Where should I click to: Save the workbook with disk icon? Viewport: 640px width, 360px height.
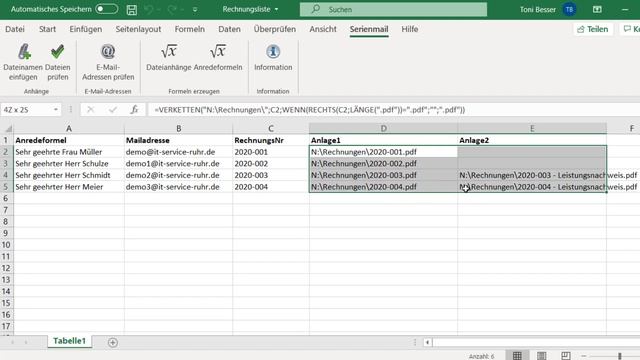click(132, 9)
